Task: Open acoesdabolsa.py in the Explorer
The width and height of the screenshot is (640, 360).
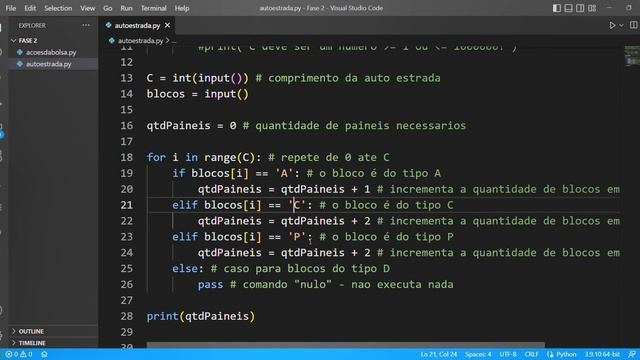Action: click(x=51, y=52)
